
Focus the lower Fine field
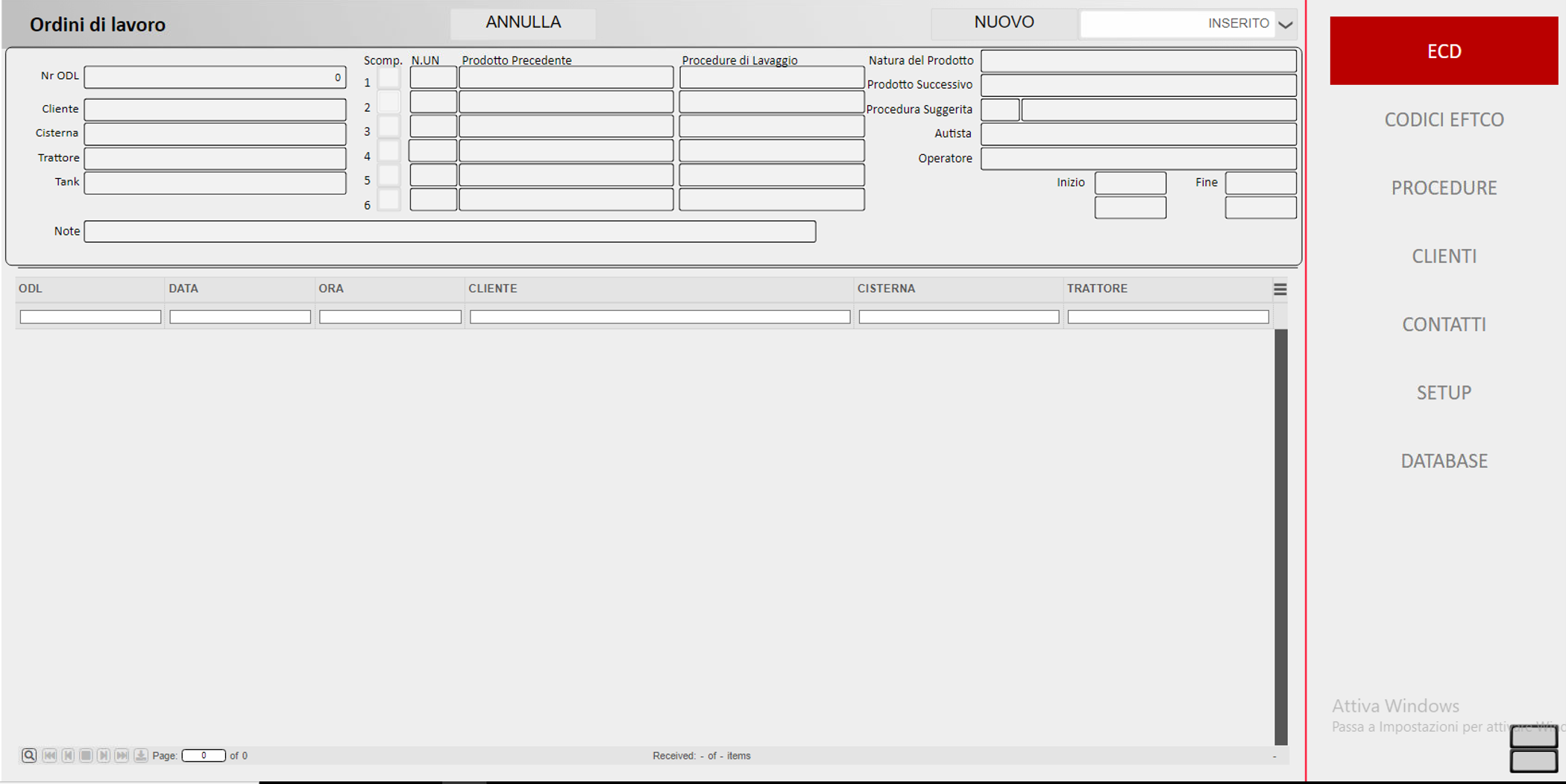[x=1260, y=207]
